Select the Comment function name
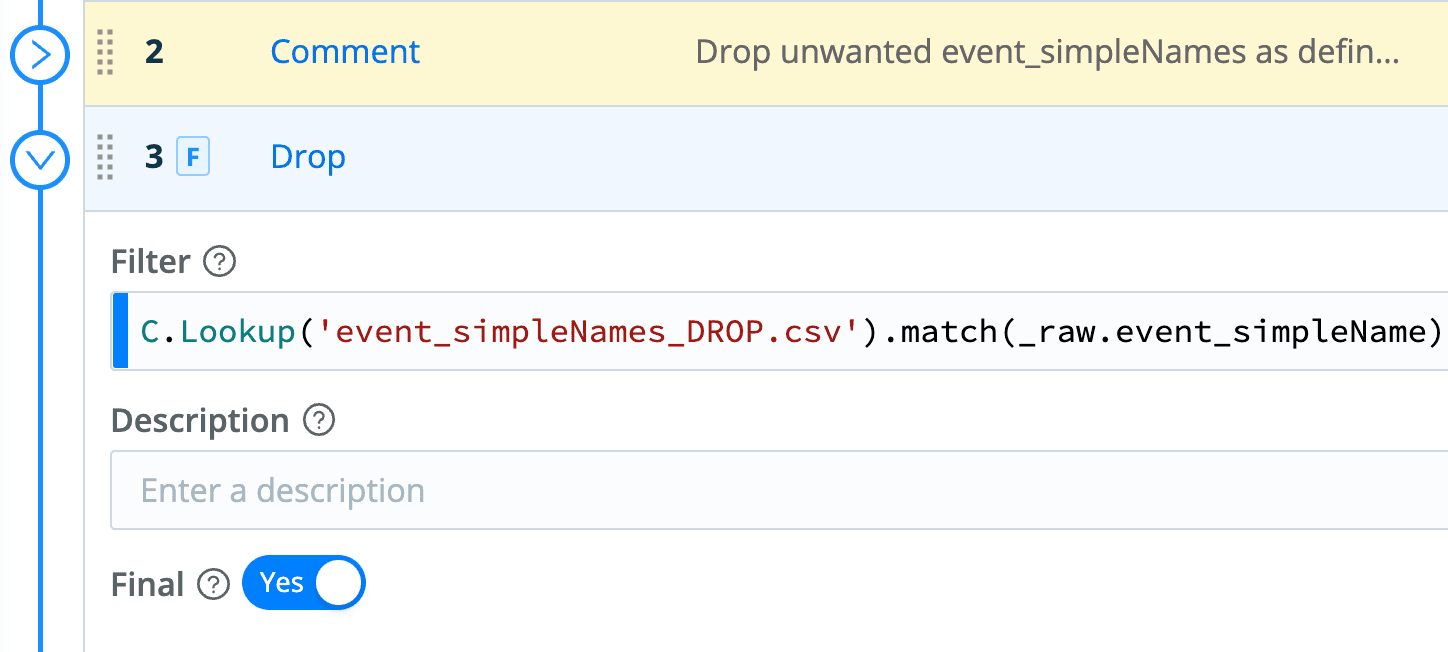The width and height of the screenshot is (1448, 652). [345, 52]
